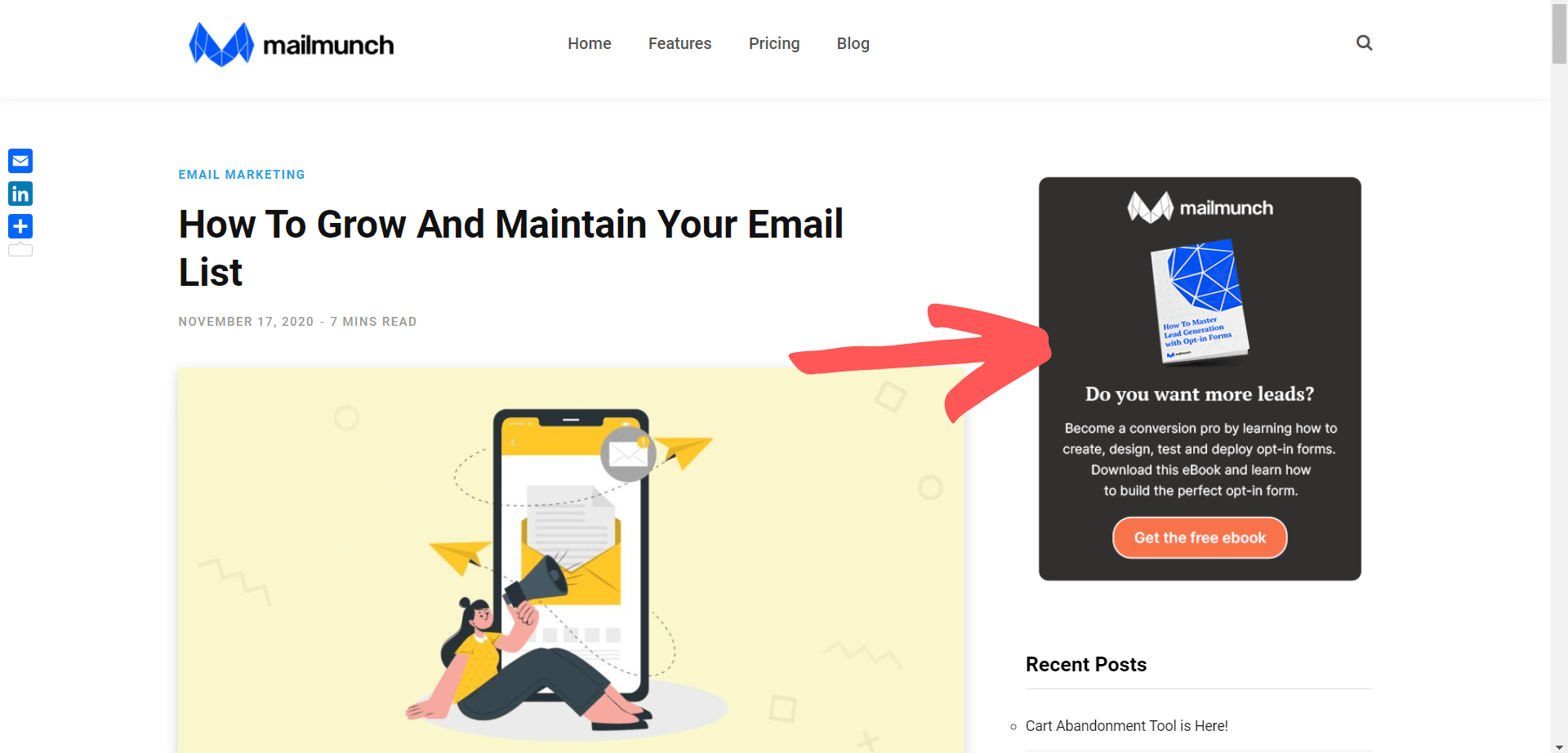Click the article title heading
Screen dimensions: 1568x753
click(511, 247)
